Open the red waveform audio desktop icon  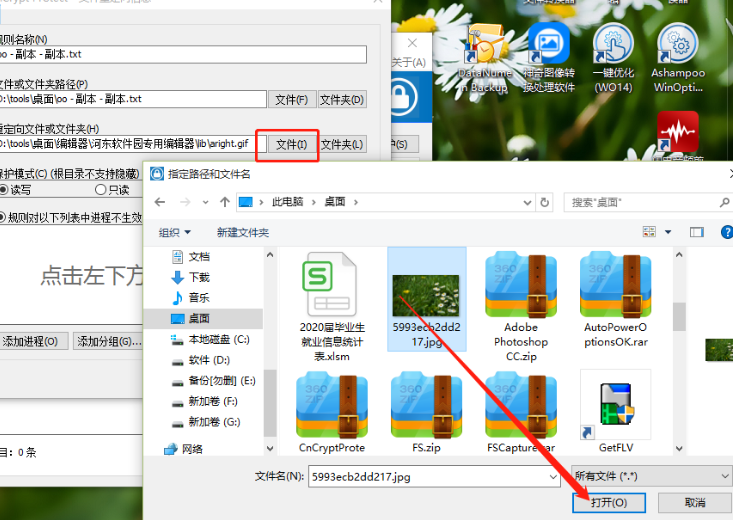coord(678,132)
